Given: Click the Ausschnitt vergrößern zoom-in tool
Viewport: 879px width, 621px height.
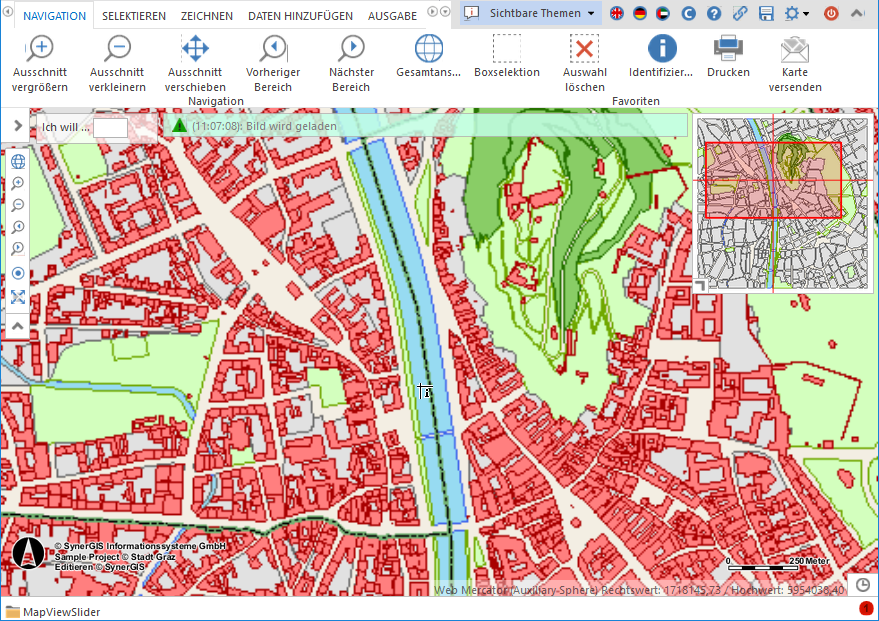Looking at the screenshot, I should point(40,48).
